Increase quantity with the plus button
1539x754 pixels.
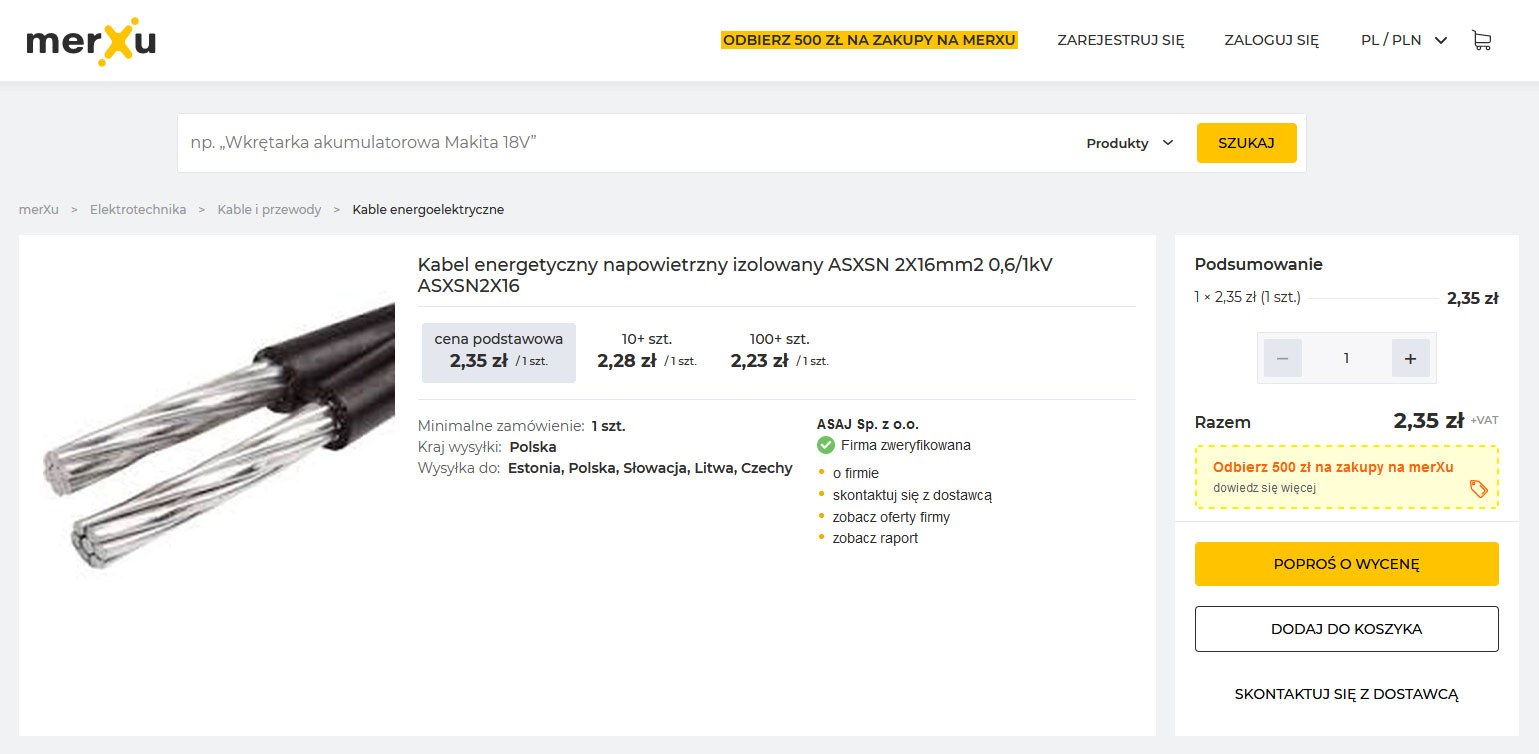(x=1410, y=358)
